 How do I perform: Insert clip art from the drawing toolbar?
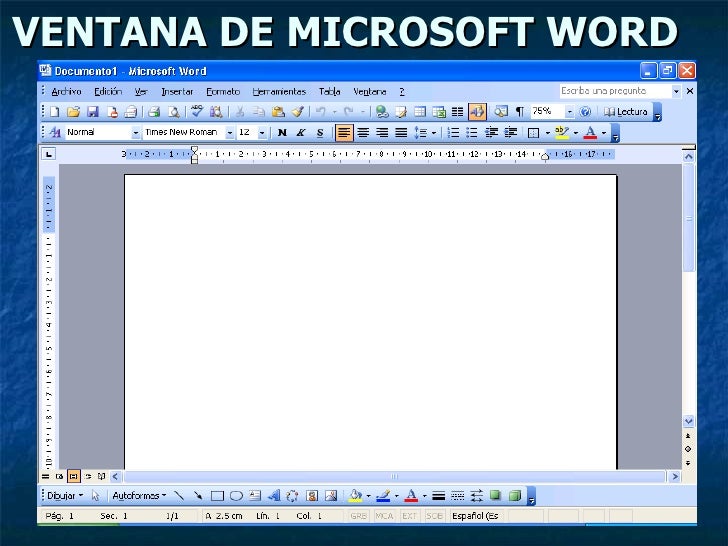312,496
